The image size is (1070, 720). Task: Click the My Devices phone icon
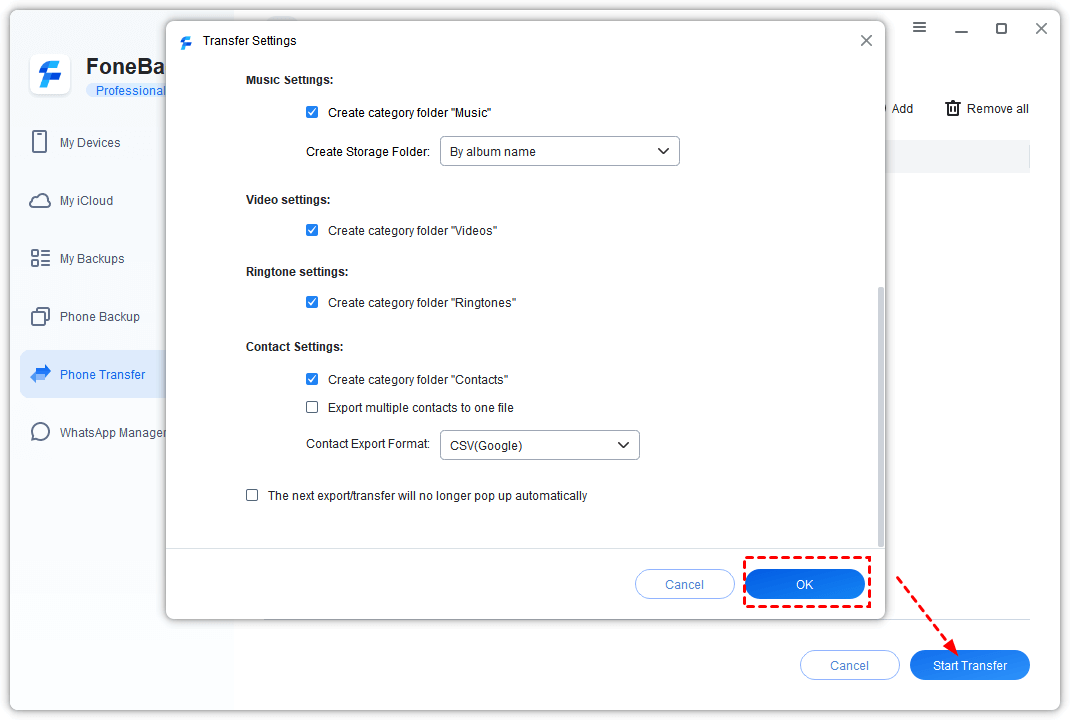coord(40,142)
